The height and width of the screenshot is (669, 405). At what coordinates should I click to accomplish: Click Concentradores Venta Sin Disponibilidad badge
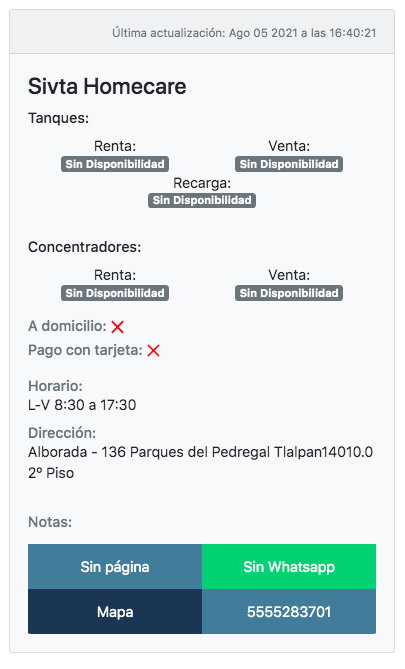click(x=289, y=293)
